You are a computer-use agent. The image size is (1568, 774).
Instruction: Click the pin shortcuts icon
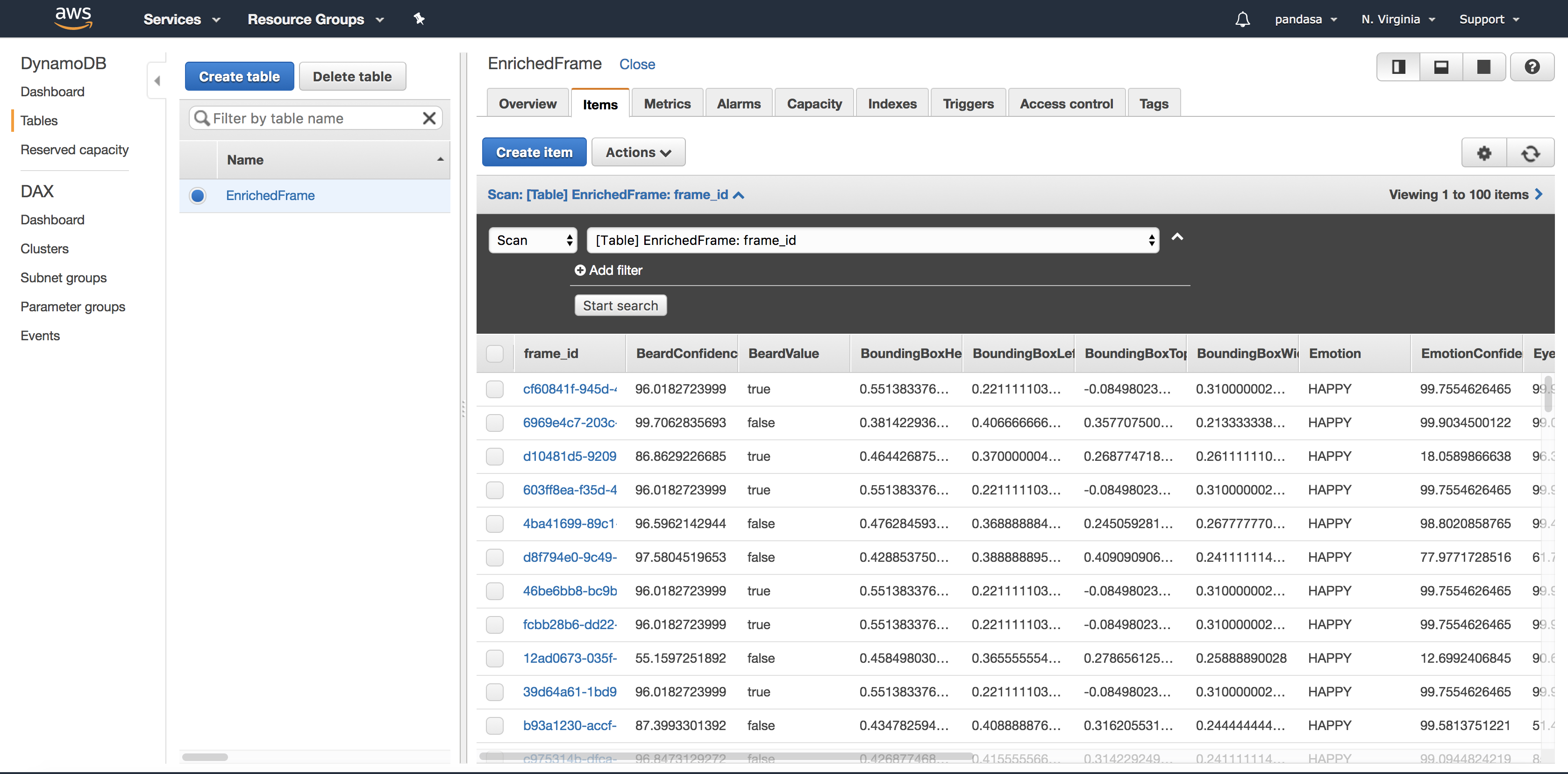point(419,19)
